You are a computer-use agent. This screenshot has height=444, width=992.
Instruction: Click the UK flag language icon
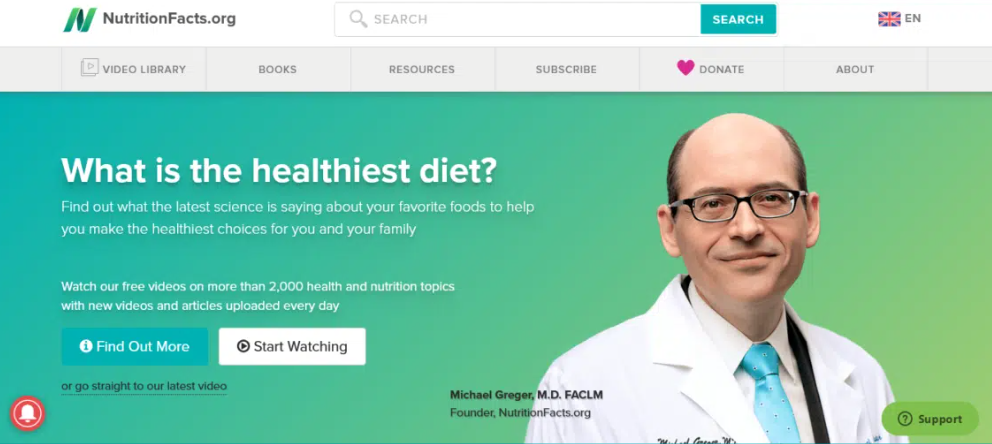point(889,19)
